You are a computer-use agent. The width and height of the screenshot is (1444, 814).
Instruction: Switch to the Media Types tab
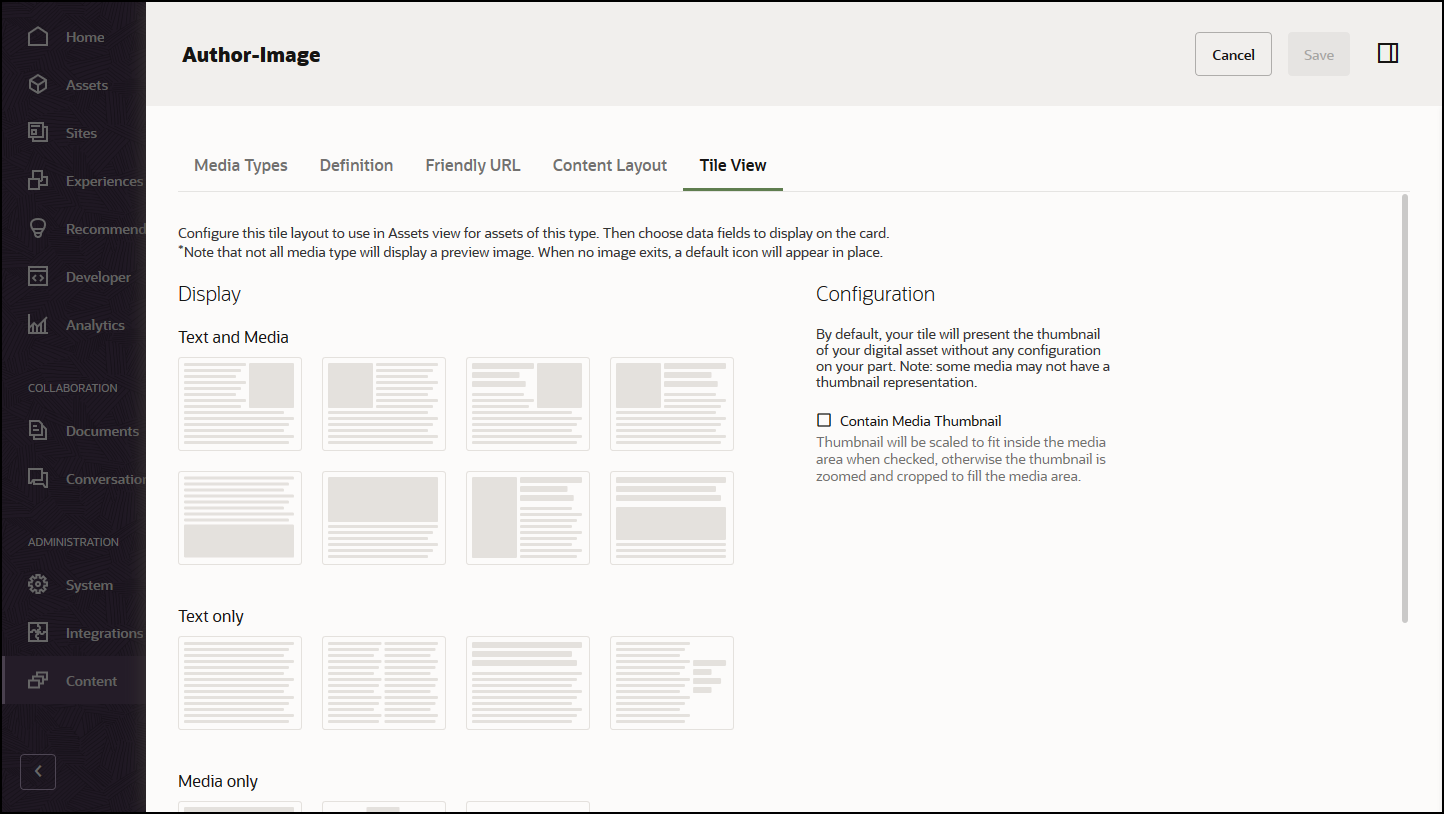(x=241, y=166)
